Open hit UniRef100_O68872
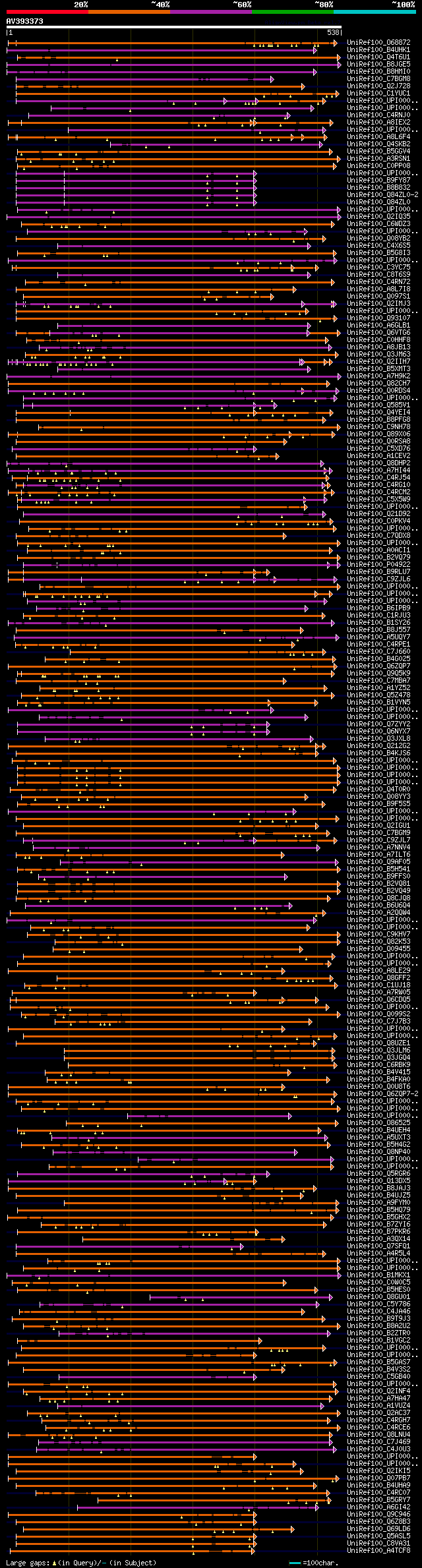 coord(378,43)
